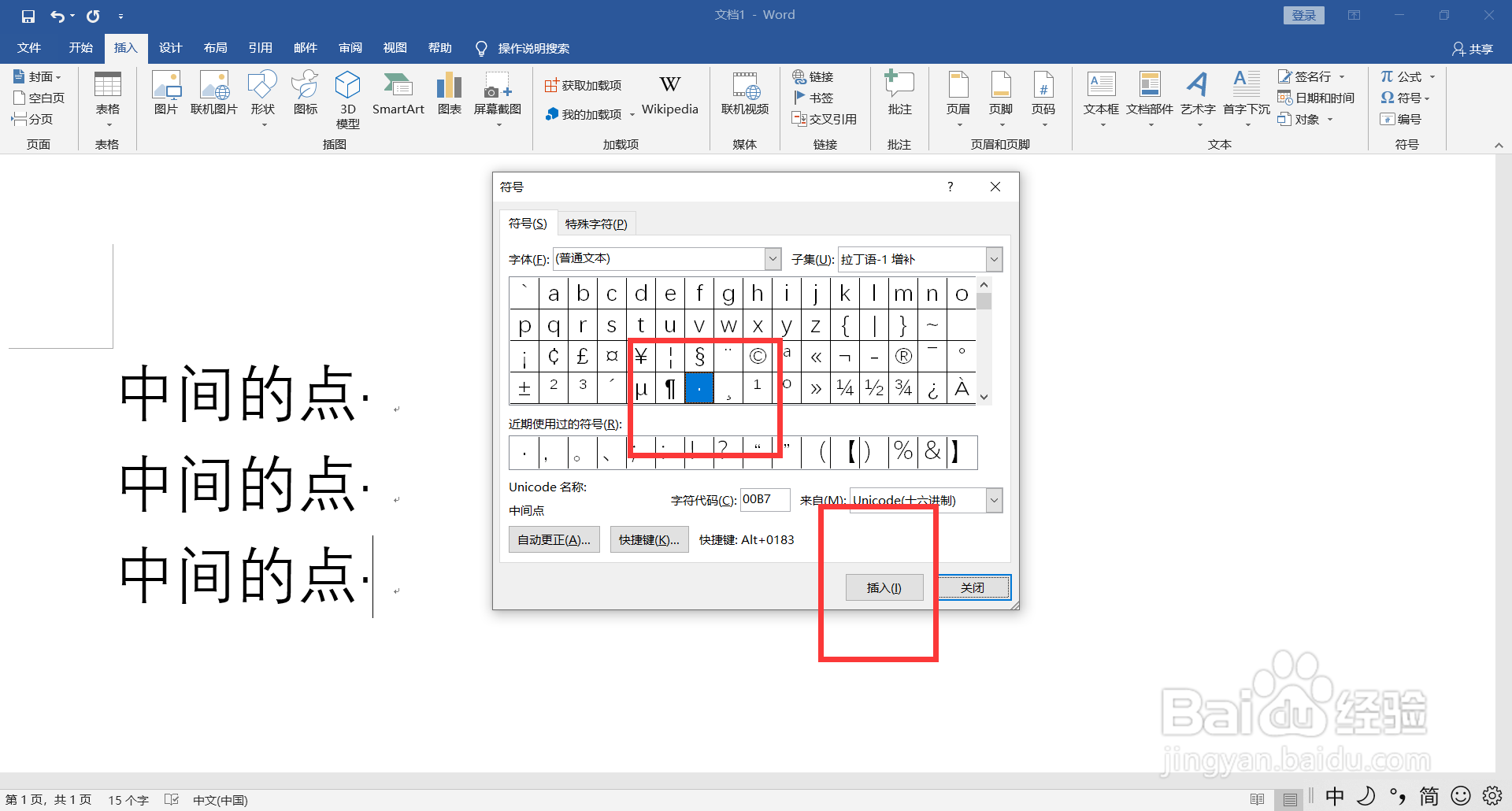Expand the 签名行 signature line dropdown
Screen dimensions: 1512x811
click(1342, 77)
